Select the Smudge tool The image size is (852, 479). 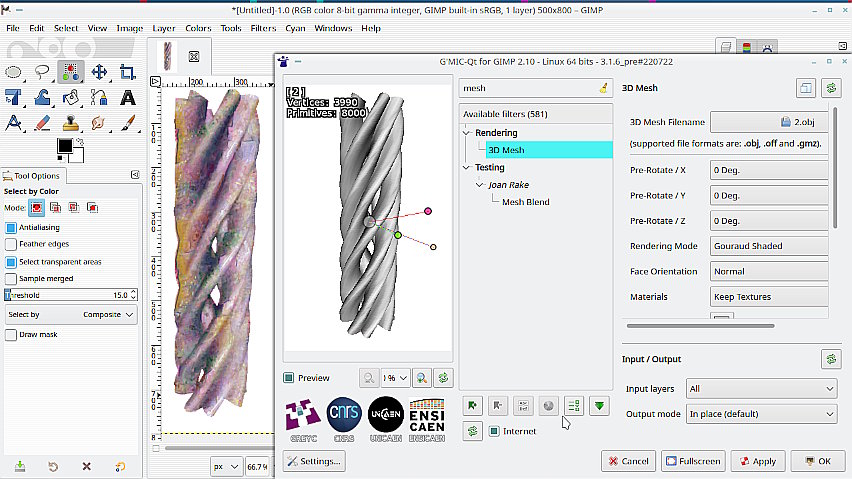pos(99,124)
